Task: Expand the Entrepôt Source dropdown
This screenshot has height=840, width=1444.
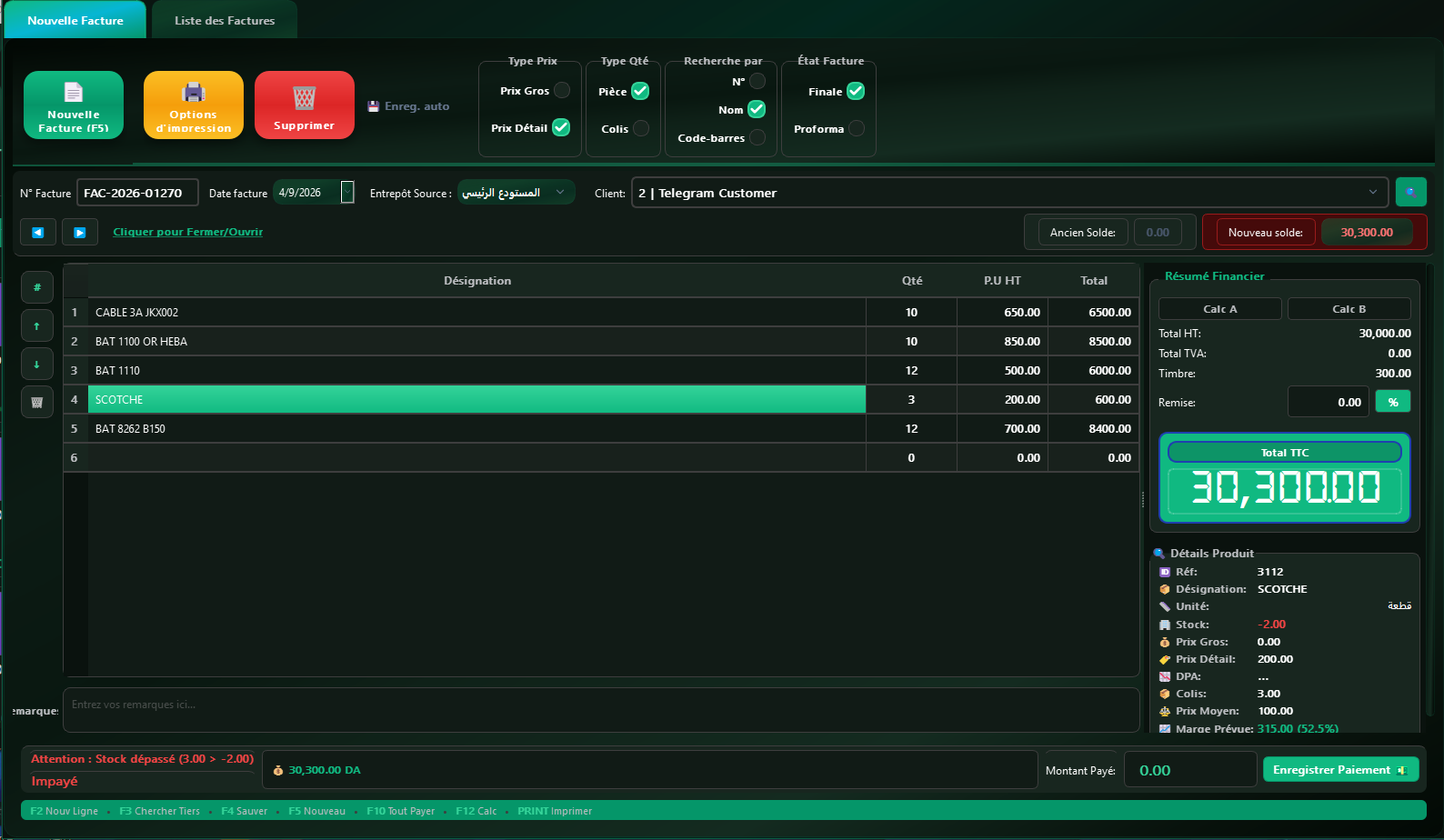Action: pos(560,192)
